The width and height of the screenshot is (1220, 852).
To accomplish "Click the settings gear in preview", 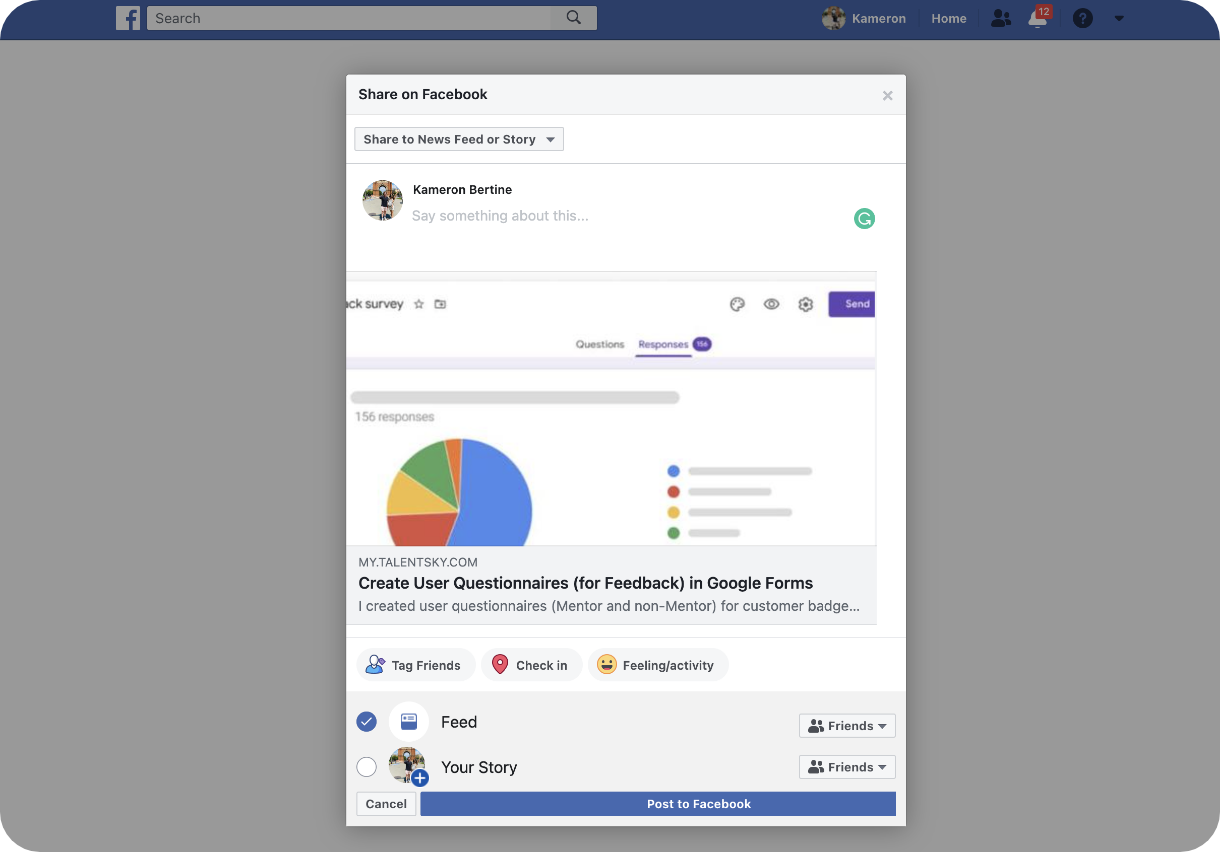I will 805,304.
